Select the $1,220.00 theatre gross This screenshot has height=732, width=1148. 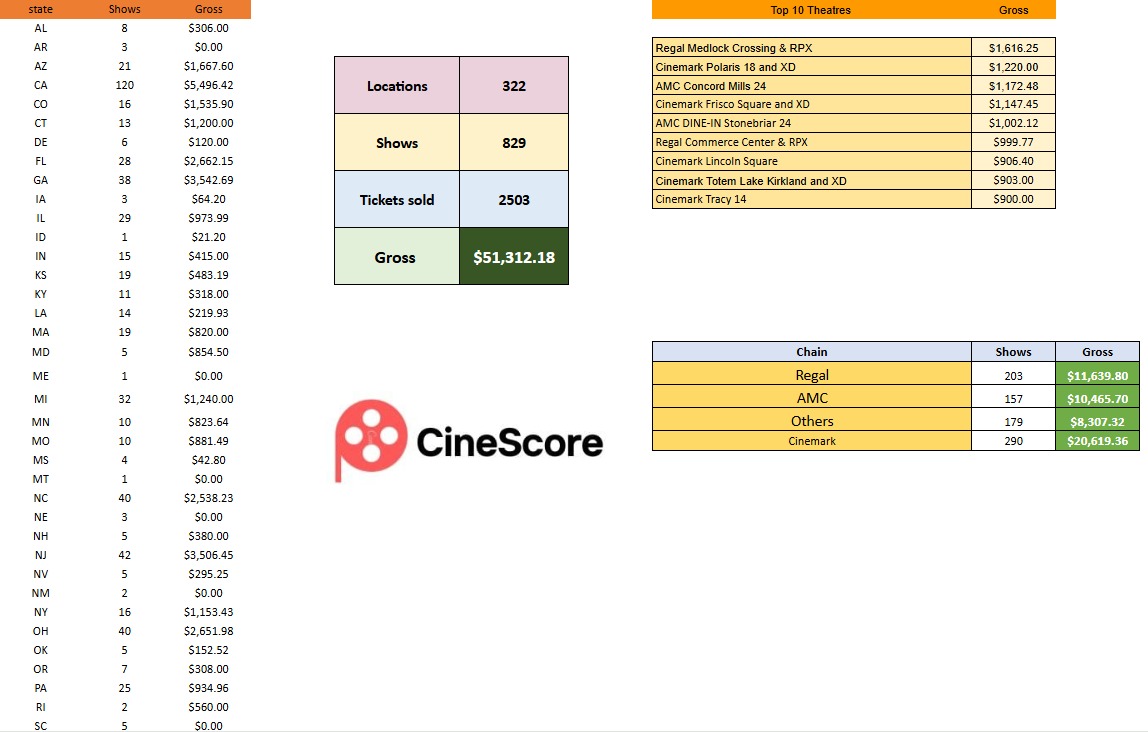coord(1013,67)
